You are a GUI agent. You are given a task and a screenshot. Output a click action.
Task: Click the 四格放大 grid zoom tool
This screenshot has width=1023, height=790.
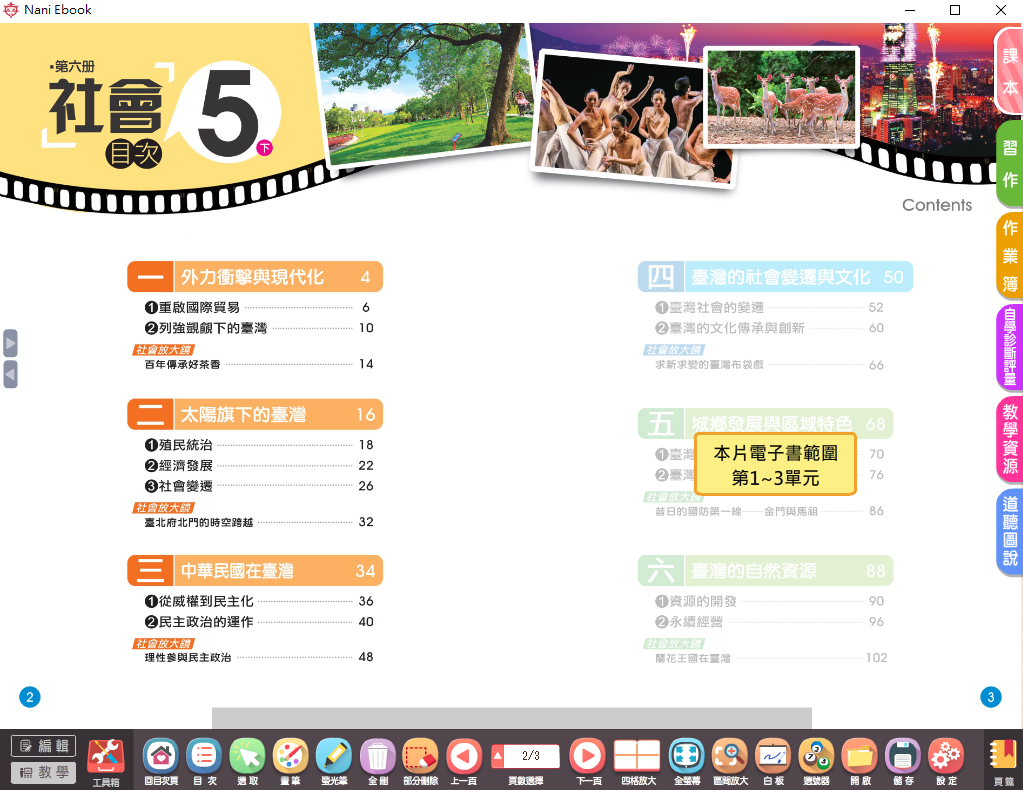637,756
